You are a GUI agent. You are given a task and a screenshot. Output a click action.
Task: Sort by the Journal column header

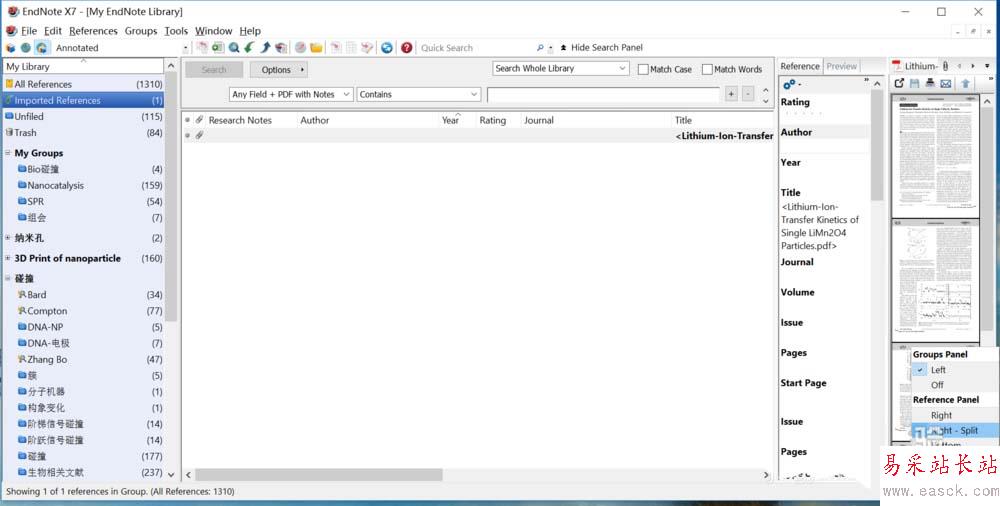[539, 120]
